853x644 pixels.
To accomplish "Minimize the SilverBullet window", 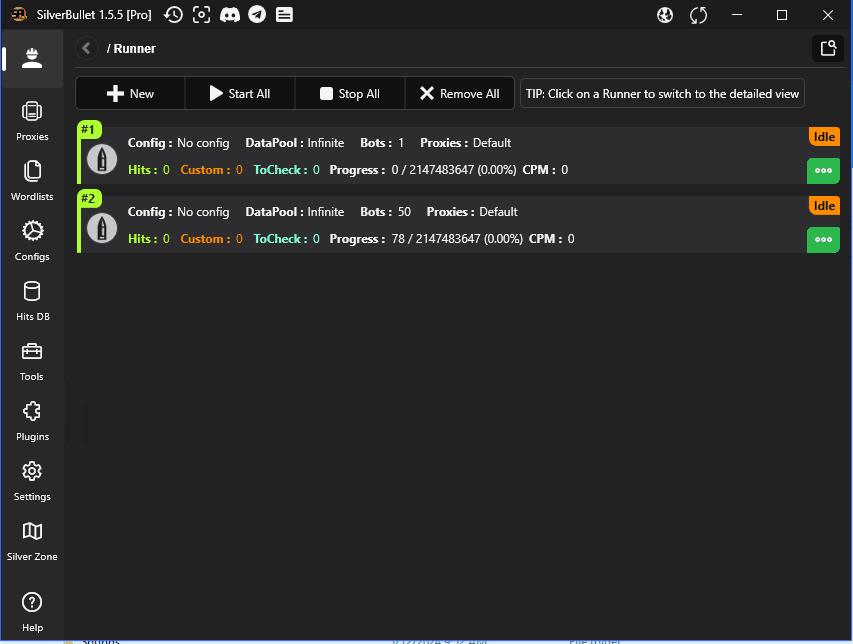I will 737,15.
